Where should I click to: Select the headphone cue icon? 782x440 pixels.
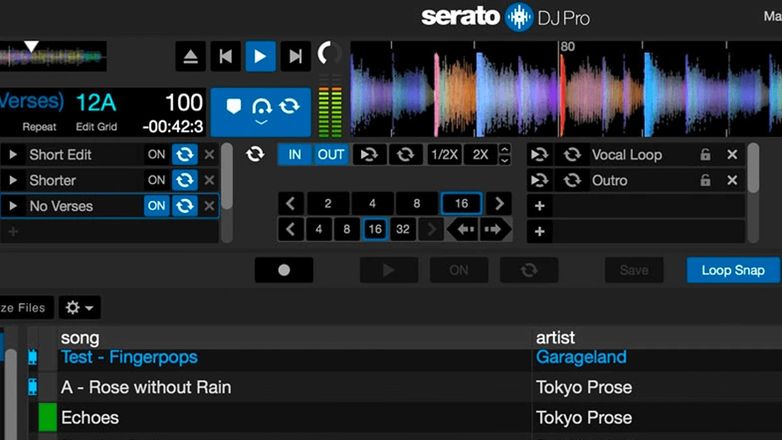point(261,106)
